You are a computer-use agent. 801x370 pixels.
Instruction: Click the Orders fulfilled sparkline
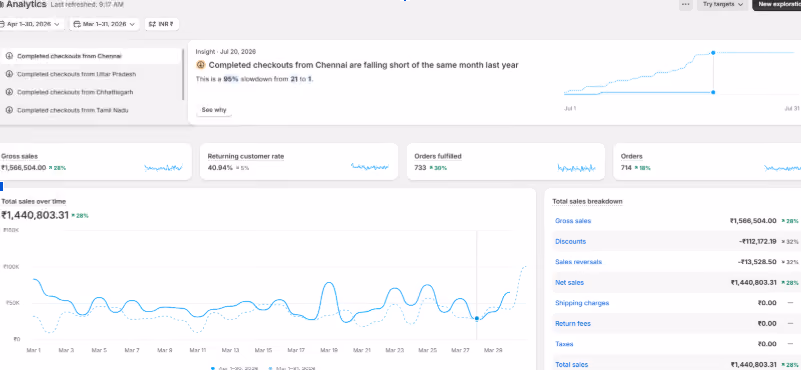pos(577,167)
